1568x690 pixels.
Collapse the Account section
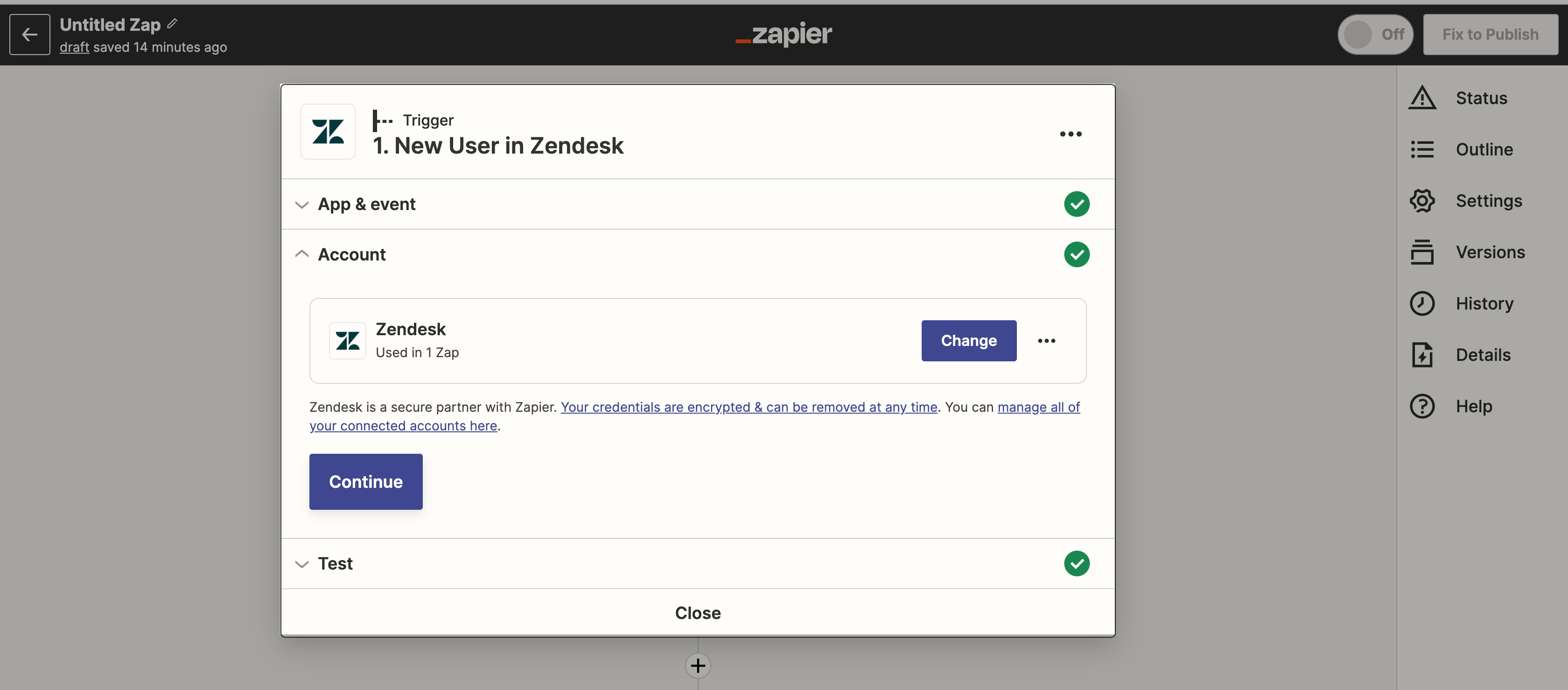click(x=698, y=254)
